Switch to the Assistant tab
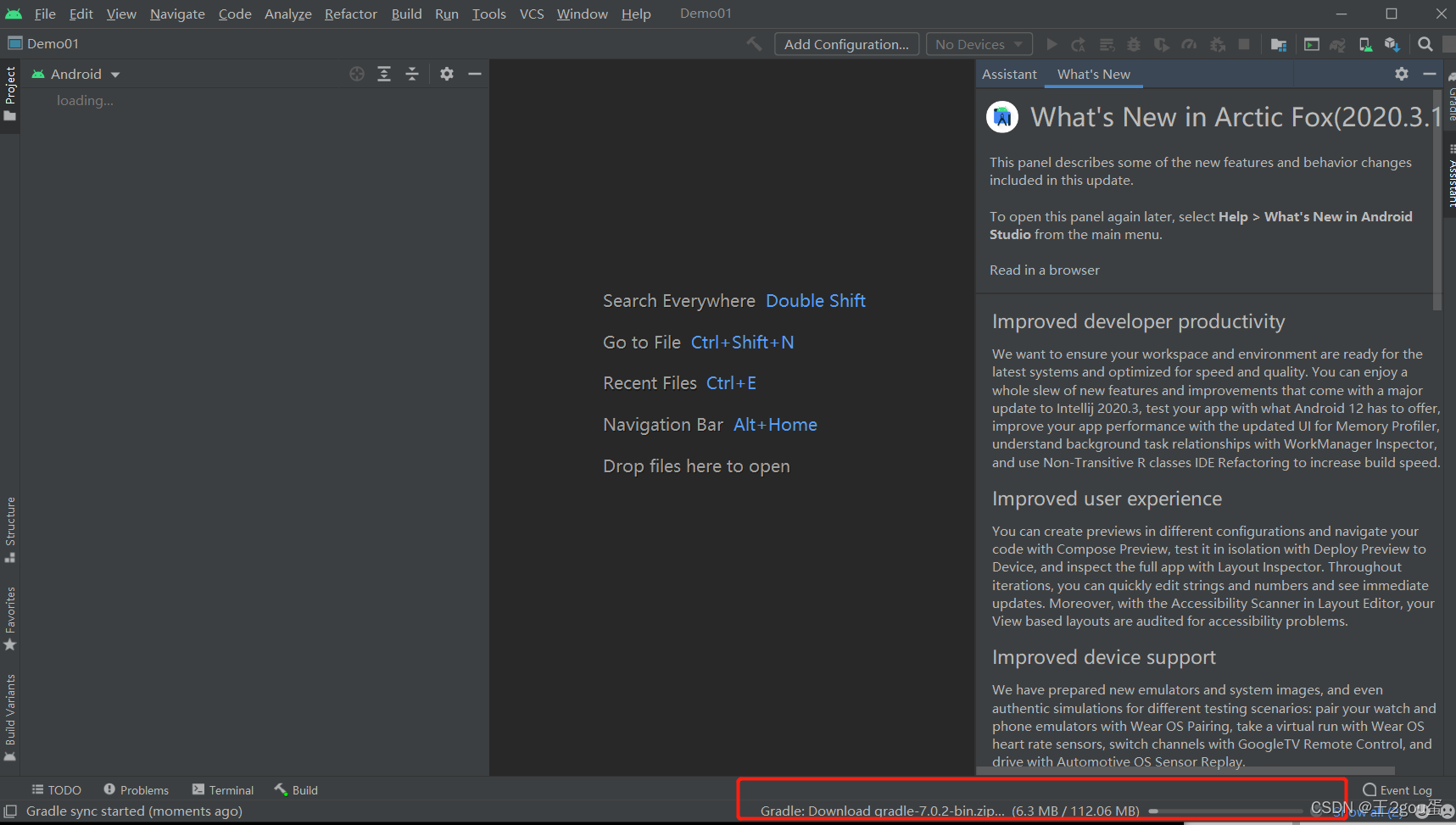 [x=1009, y=74]
